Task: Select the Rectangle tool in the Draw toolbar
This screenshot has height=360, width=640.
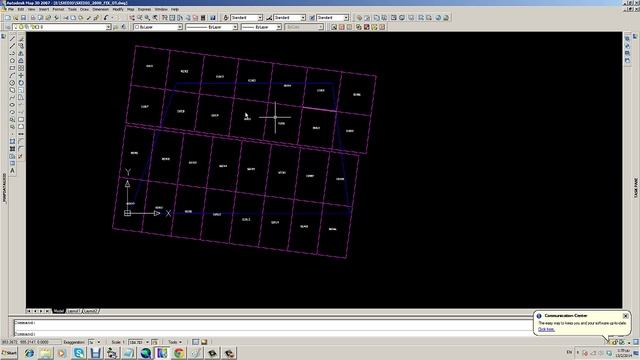Action: (x=12, y=68)
